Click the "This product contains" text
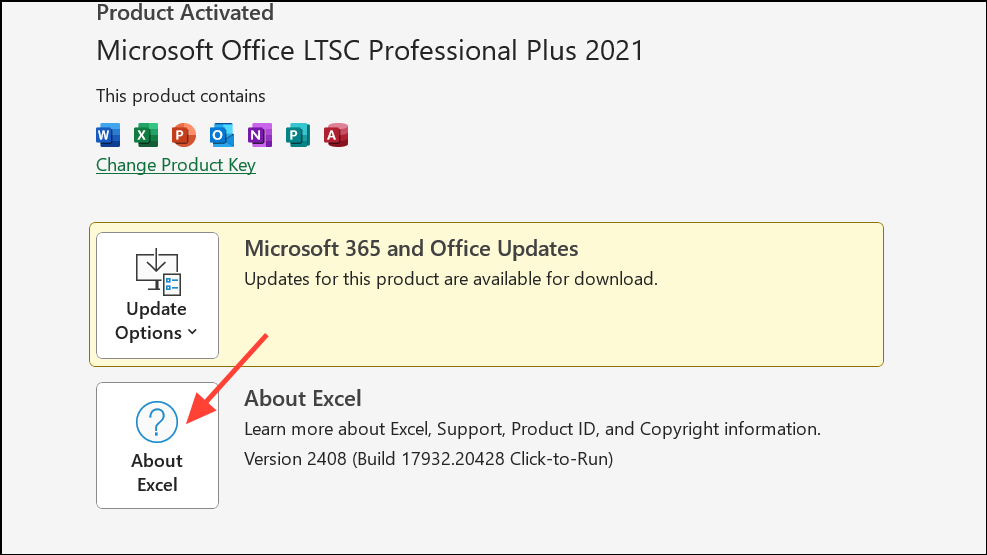The image size is (987, 555). click(181, 96)
